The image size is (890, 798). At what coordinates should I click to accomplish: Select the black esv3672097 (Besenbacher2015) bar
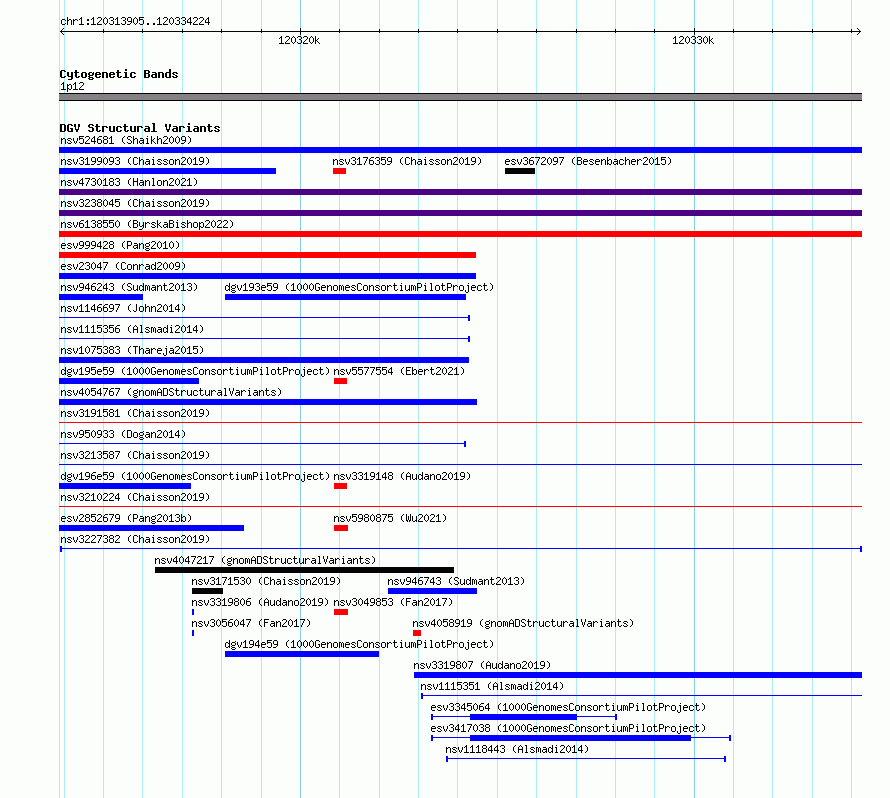tap(520, 171)
